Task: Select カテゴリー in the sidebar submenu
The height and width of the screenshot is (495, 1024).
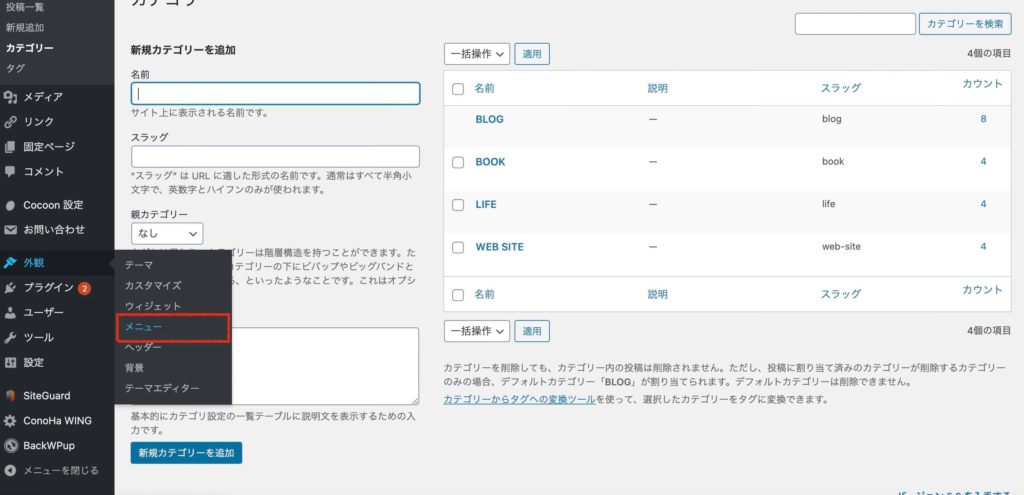Action: coord(29,48)
